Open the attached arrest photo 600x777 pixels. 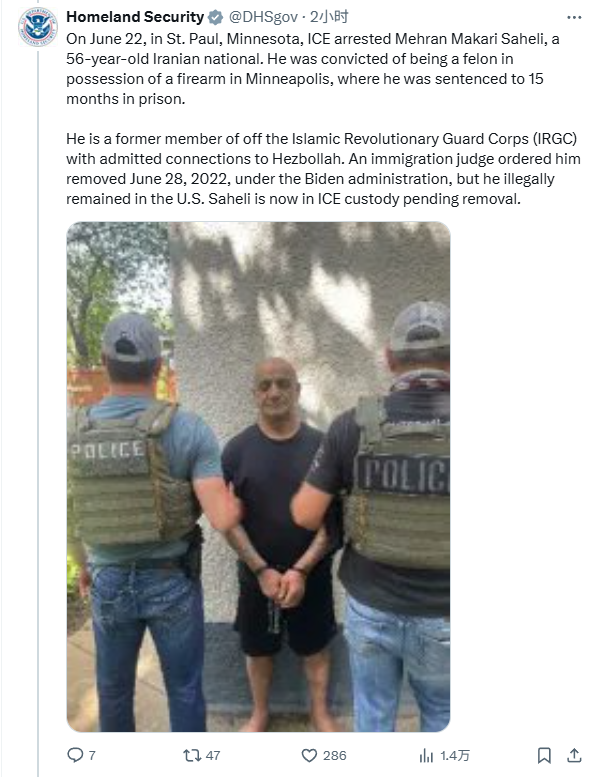(259, 477)
